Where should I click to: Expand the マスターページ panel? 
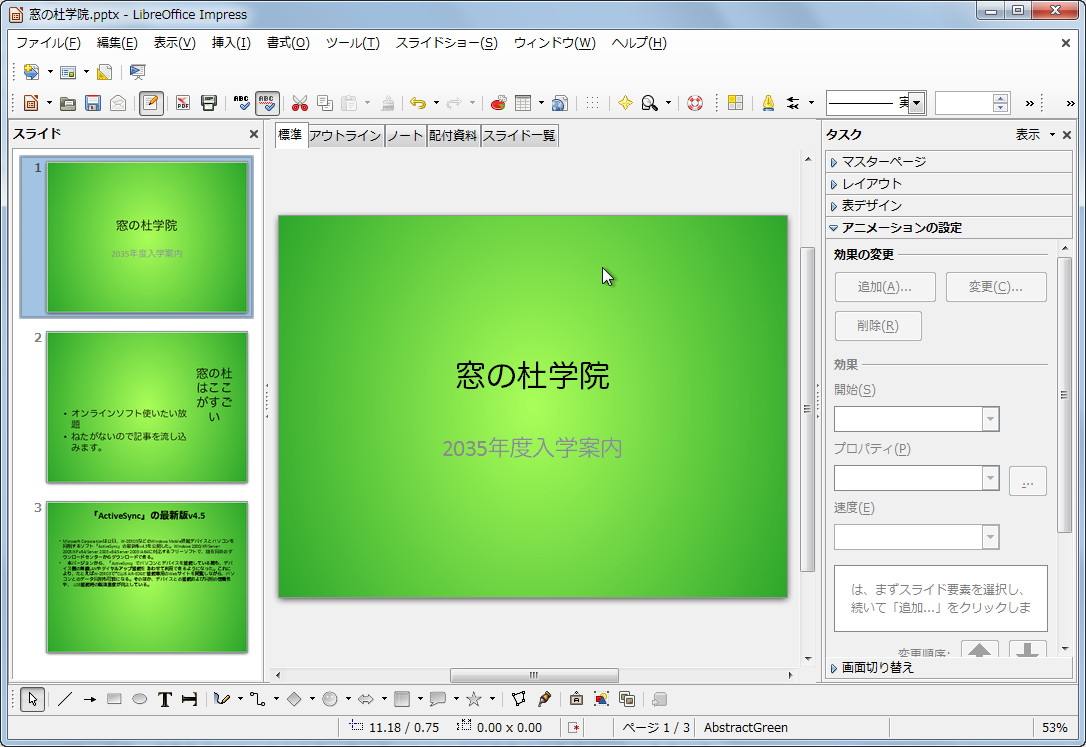point(885,160)
